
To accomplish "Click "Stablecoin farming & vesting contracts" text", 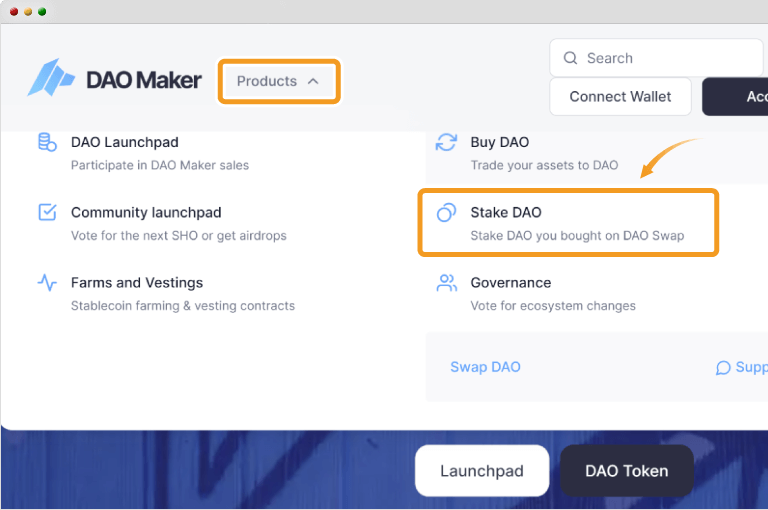I will (183, 306).
